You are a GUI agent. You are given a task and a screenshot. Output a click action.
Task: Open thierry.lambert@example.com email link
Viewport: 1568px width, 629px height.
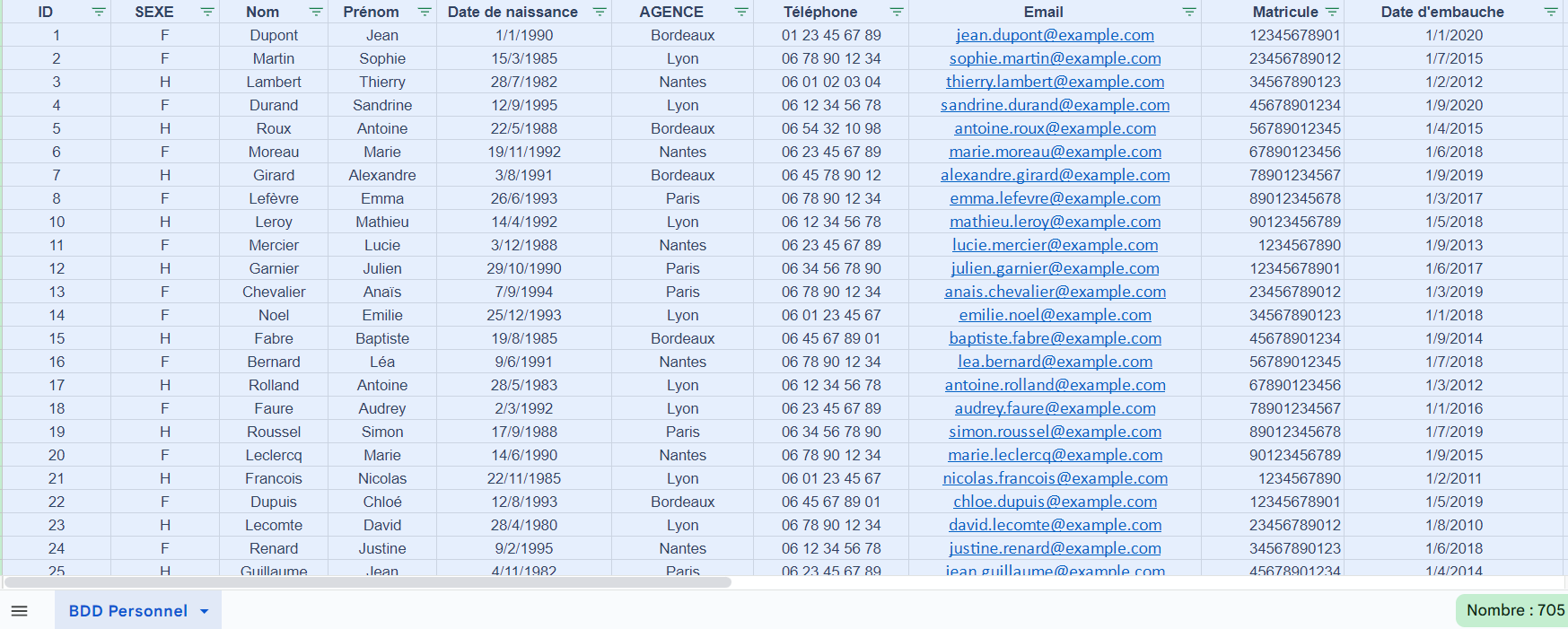pyautogui.click(x=1055, y=82)
